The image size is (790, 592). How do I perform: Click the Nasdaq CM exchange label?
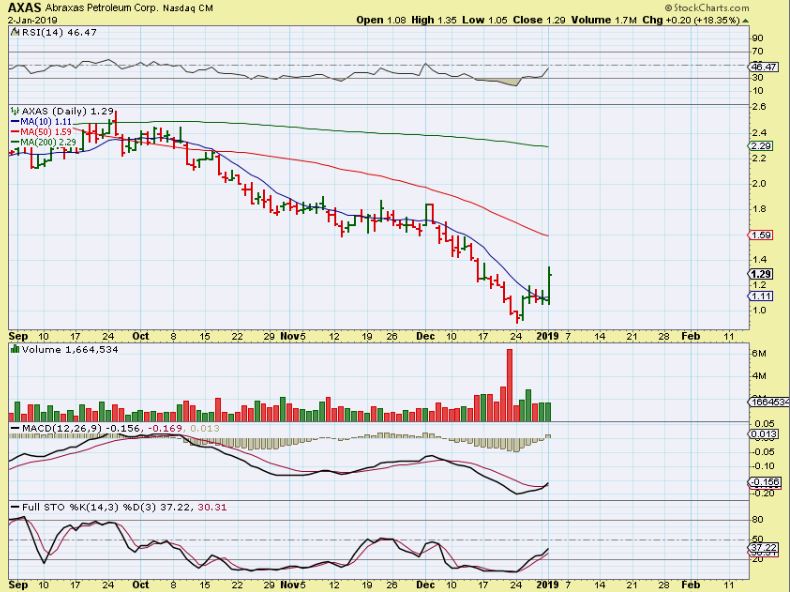187,9
